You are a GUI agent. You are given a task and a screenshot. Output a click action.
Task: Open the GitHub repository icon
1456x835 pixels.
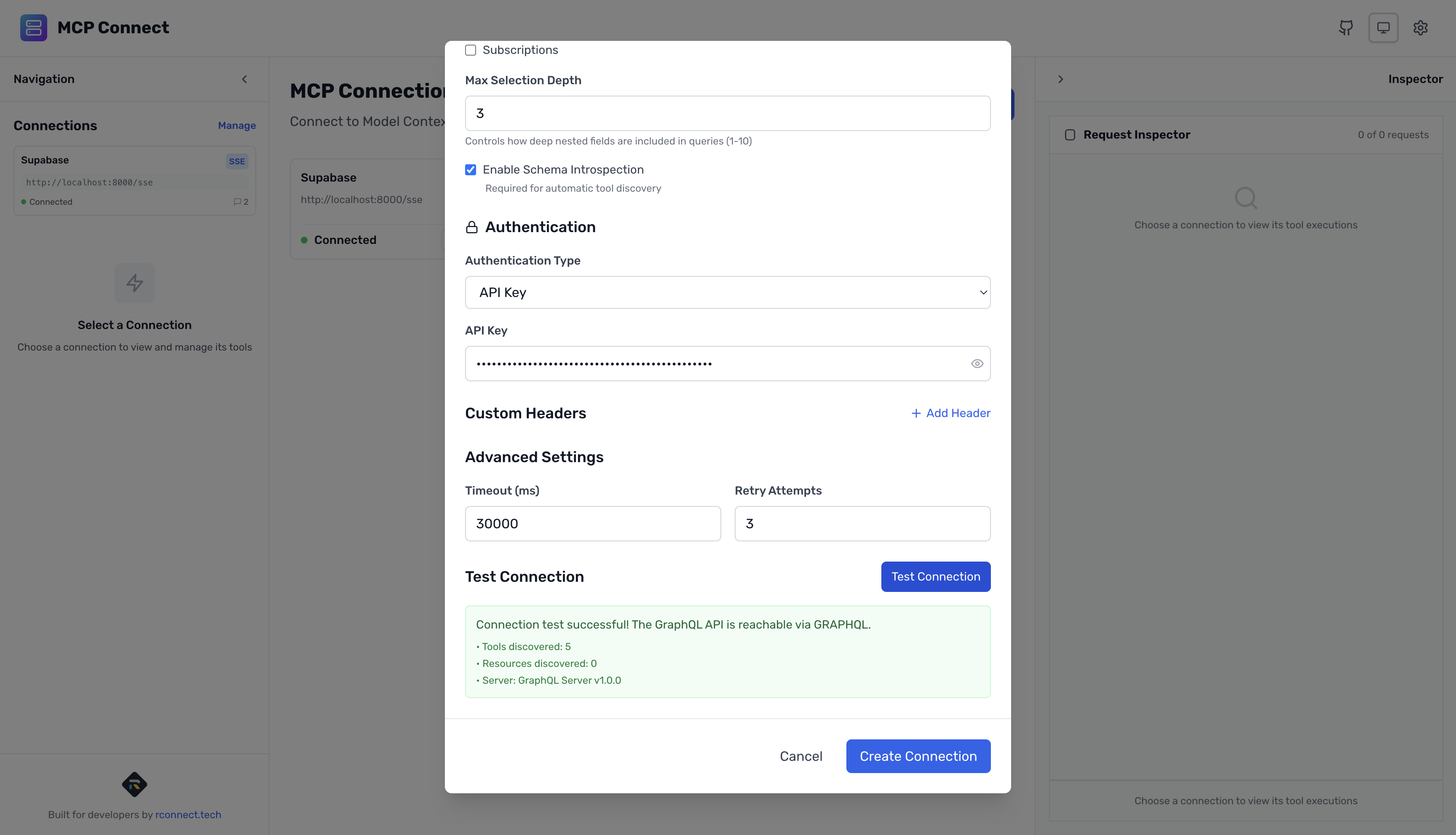point(1345,27)
